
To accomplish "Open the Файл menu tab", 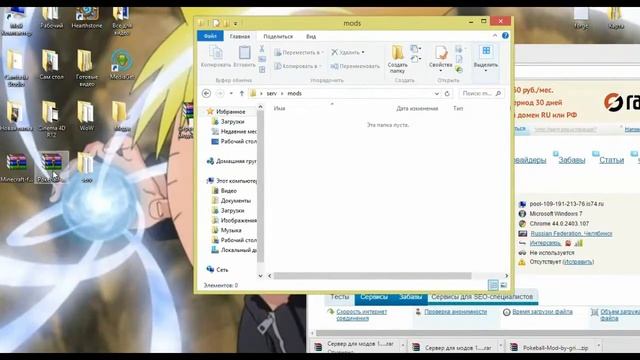I will pos(210,36).
